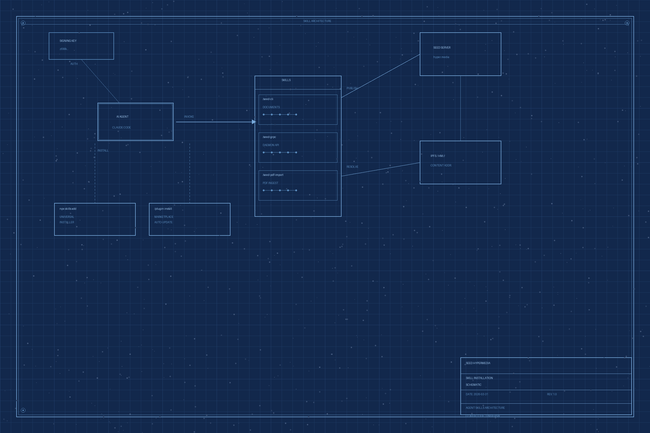Click the Skills container header label
This screenshot has width=650, height=433.
pos(286,80)
